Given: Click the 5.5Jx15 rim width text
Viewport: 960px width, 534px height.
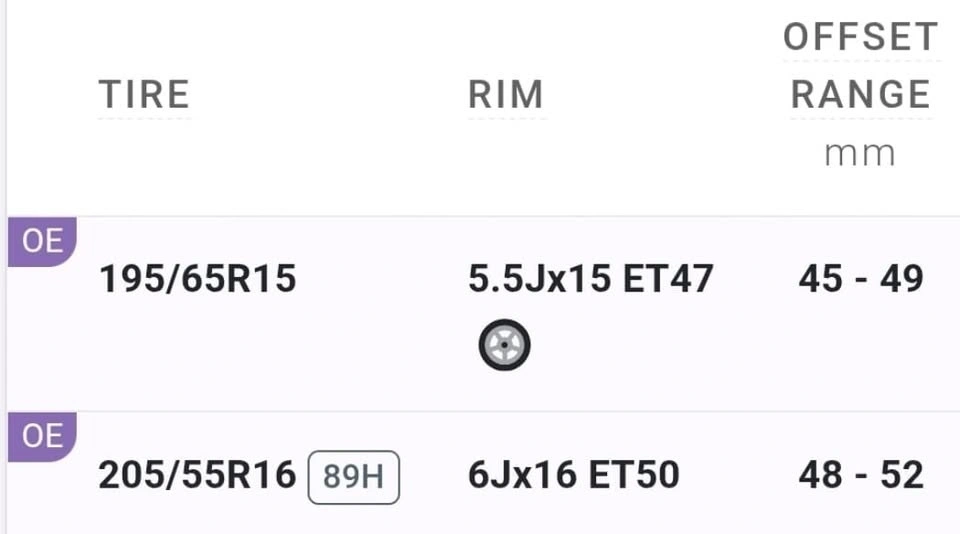Looking at the screenshot, I should click(x=539, y=279).
